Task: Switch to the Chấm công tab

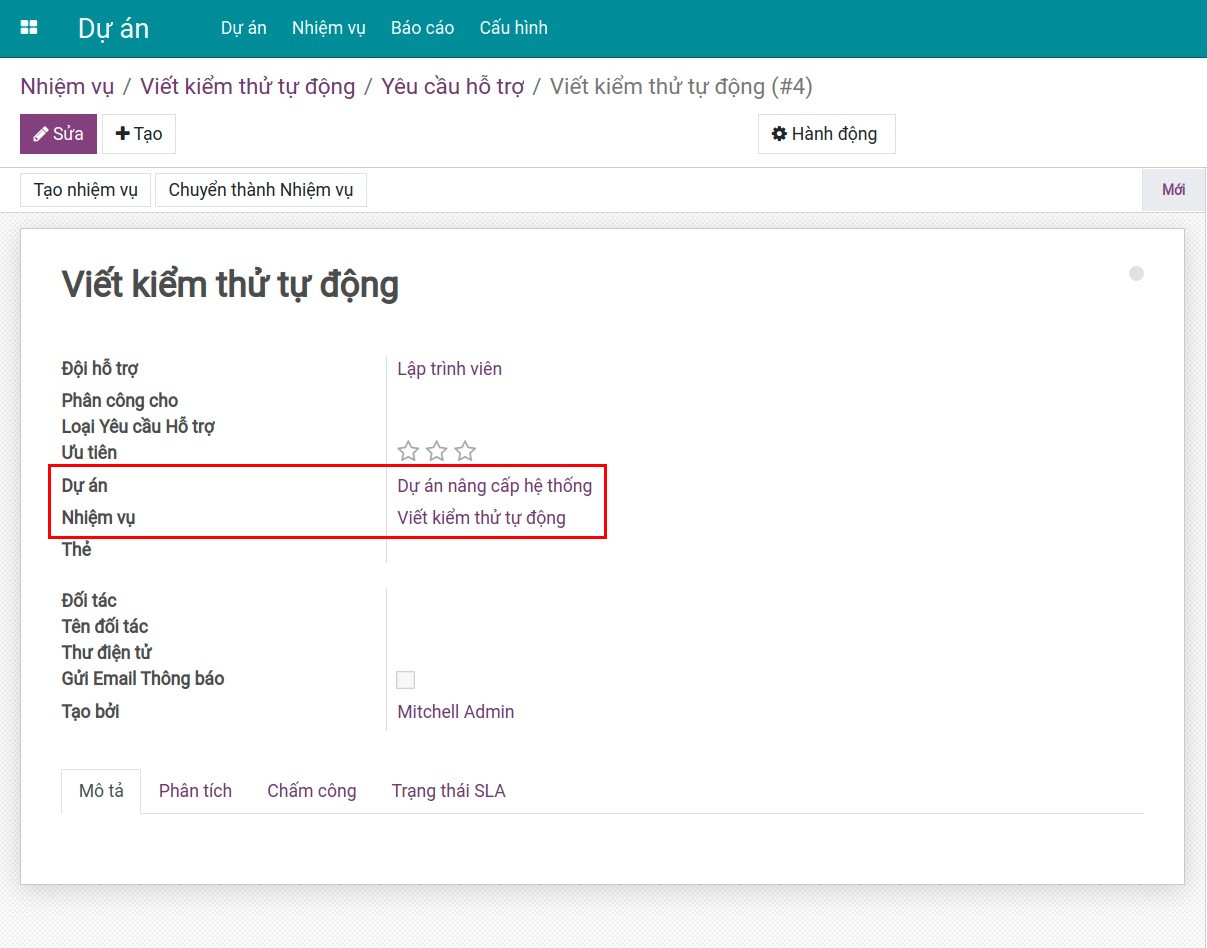Action: point(311,791)
